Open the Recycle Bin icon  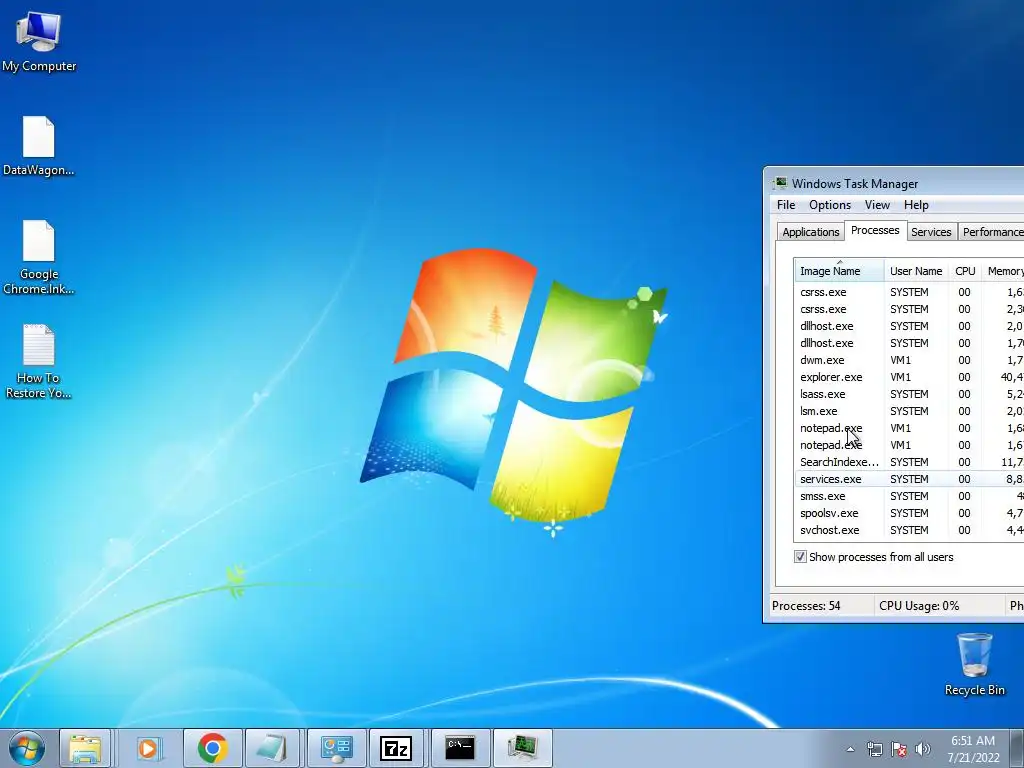point(974,664)
